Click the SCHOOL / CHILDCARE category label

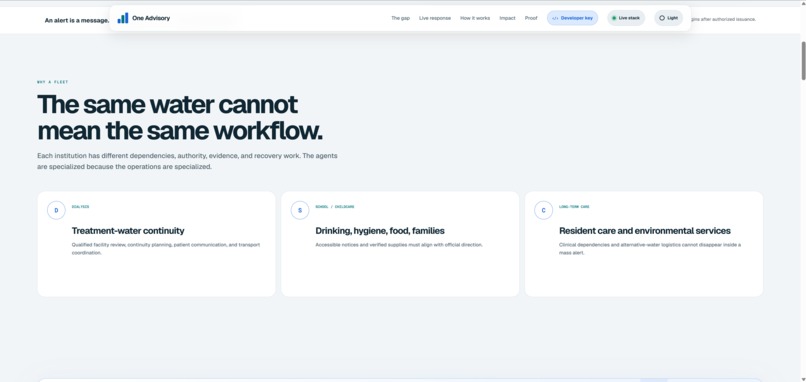335,207
